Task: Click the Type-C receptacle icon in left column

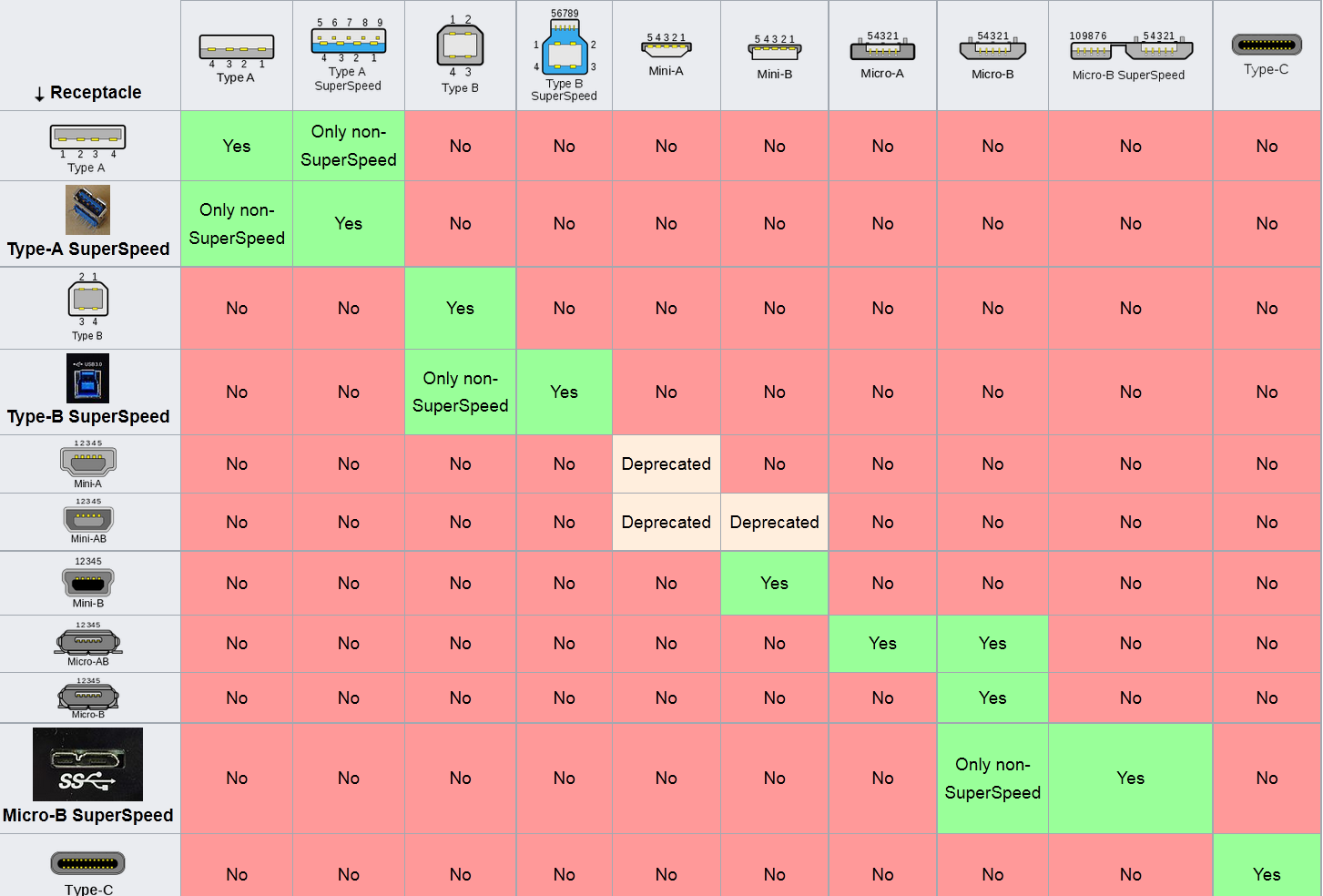Action: [88, 863]
